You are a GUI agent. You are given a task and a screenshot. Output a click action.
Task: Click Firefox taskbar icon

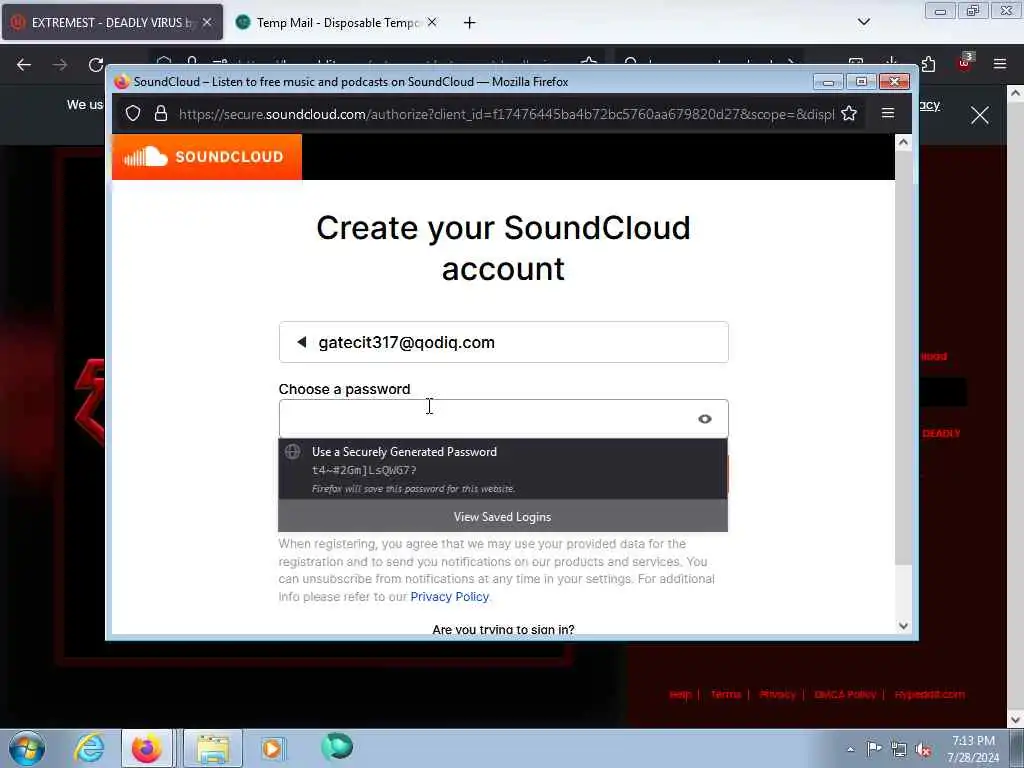point(147,748)
